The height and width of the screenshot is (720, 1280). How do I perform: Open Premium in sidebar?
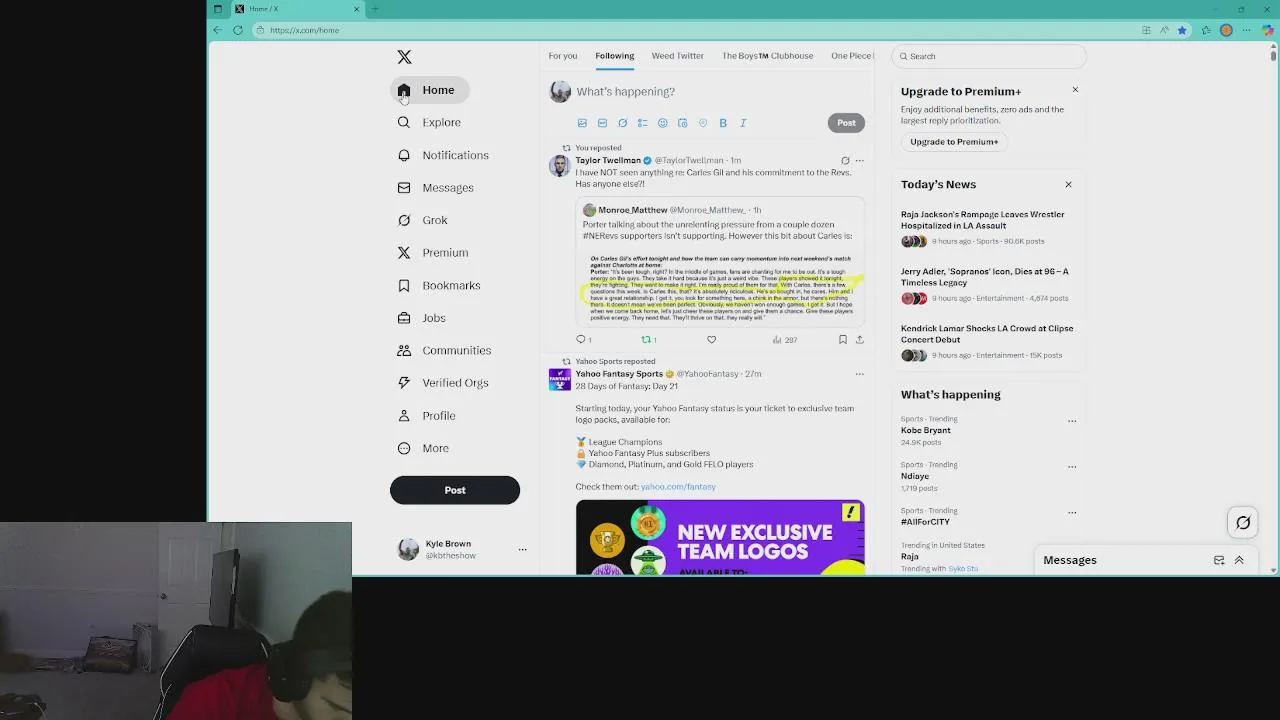[433, 253]
